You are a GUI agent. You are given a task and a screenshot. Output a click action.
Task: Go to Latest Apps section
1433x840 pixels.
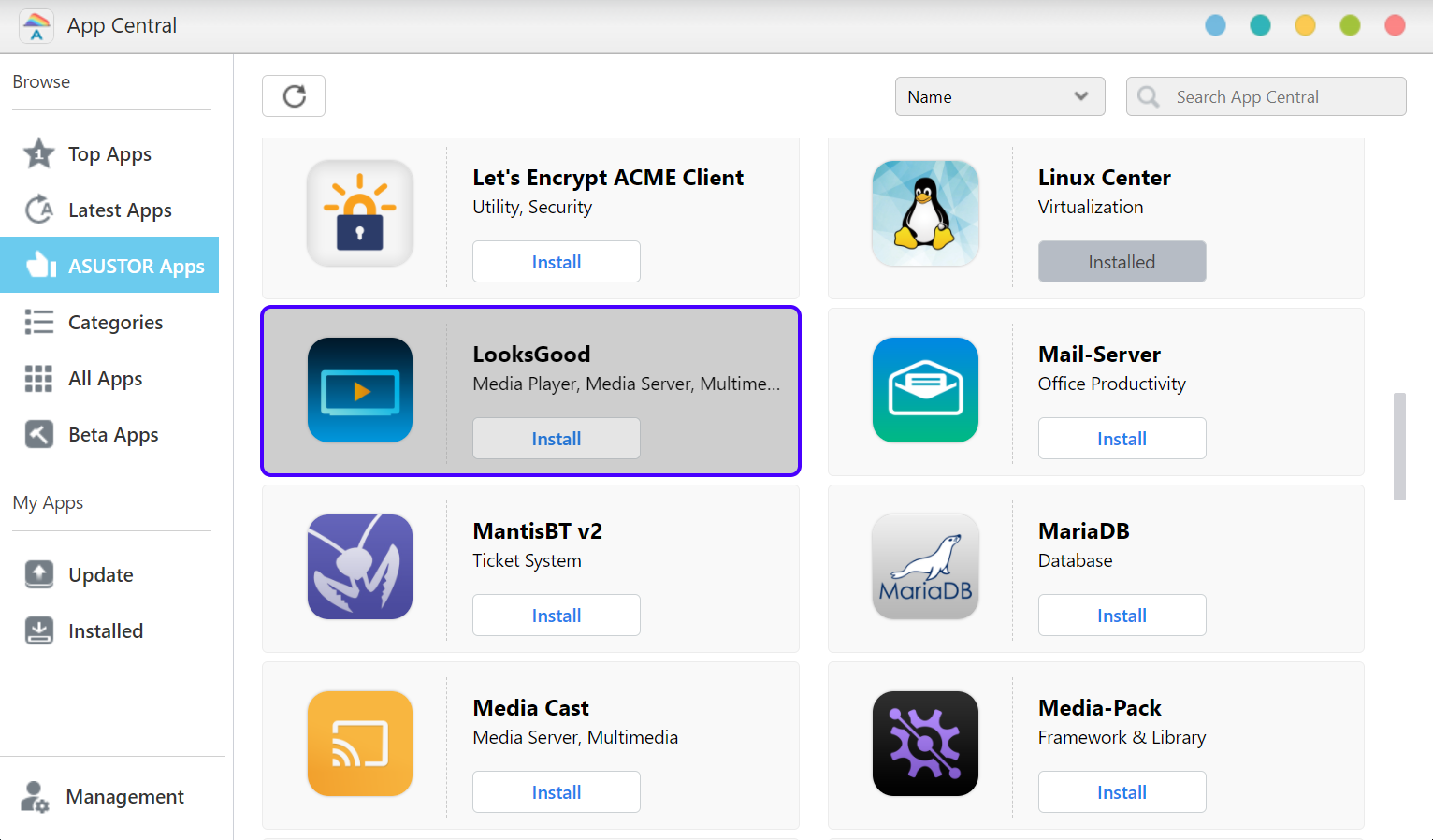pos(109,210)
